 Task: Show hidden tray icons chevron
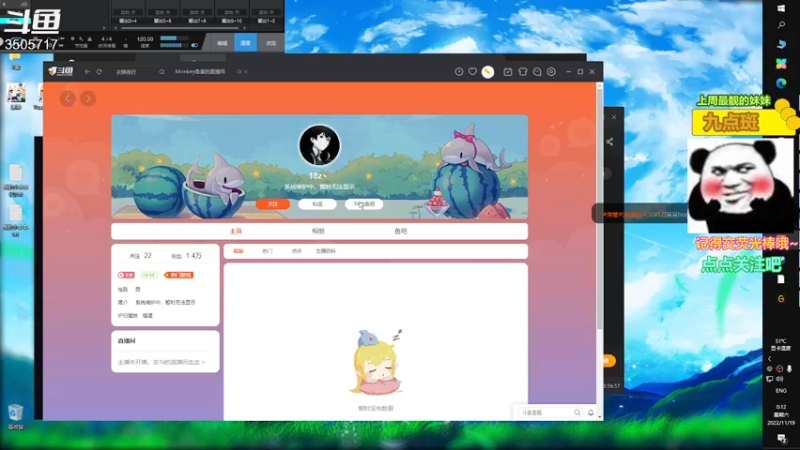pos(770,359)
